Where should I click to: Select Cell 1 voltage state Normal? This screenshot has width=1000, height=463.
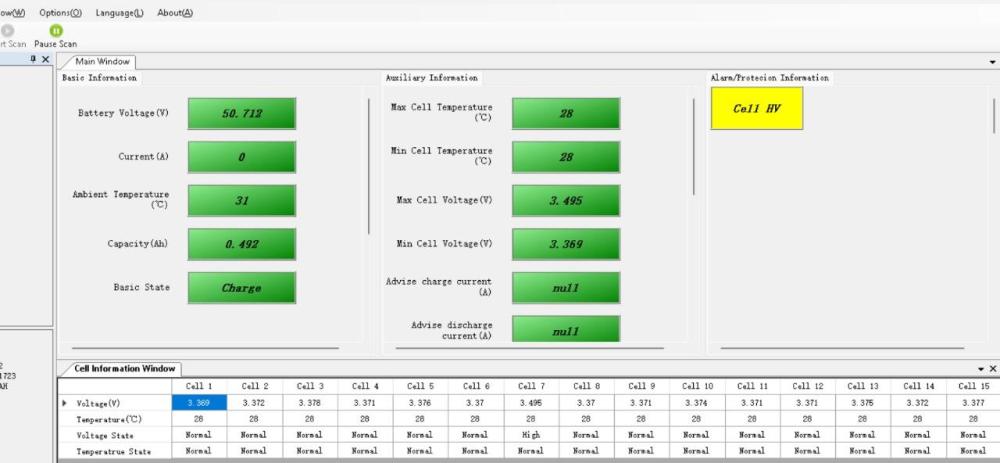coord(199,435)
